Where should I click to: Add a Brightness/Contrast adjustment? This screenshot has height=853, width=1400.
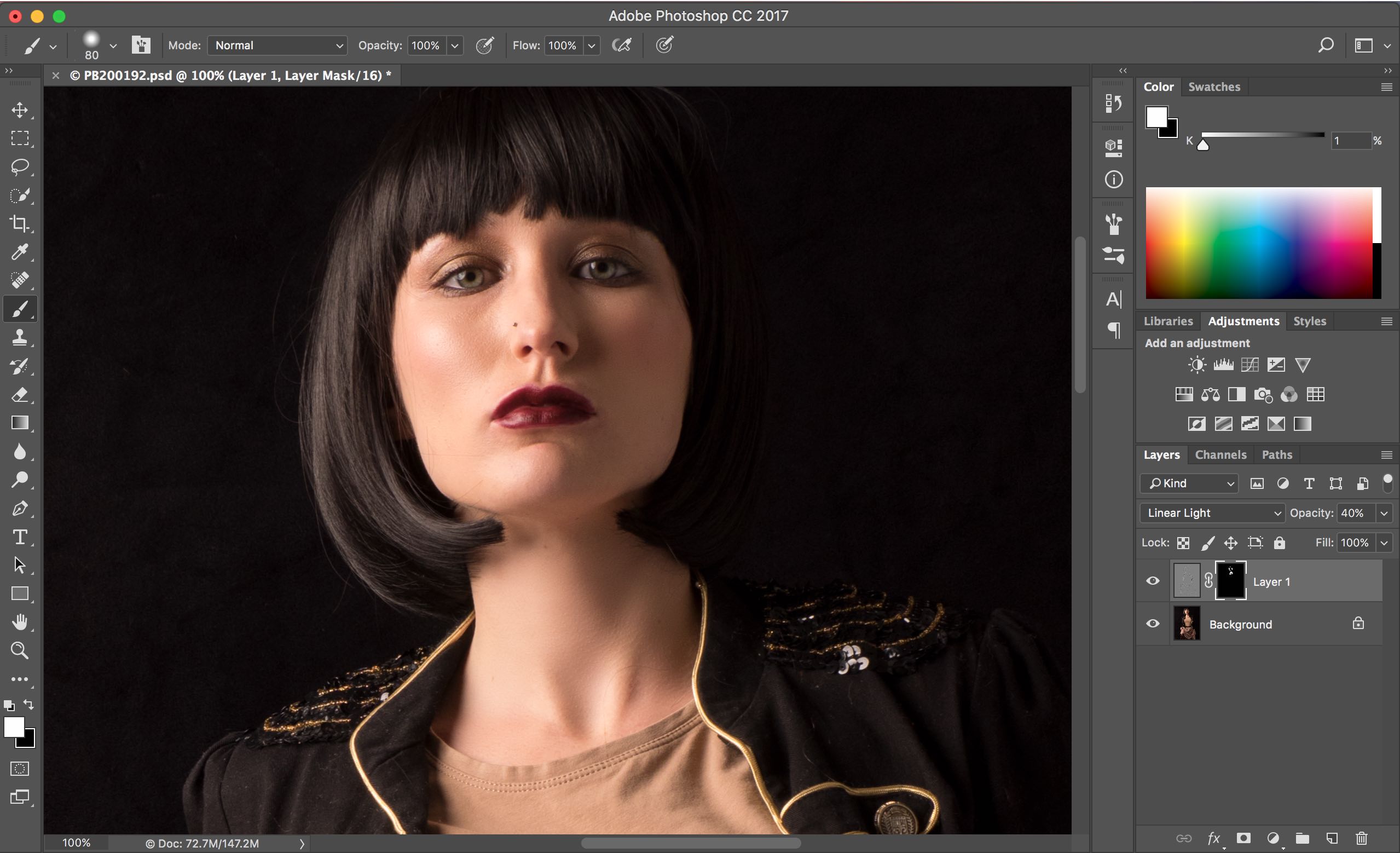point(1196,364)
